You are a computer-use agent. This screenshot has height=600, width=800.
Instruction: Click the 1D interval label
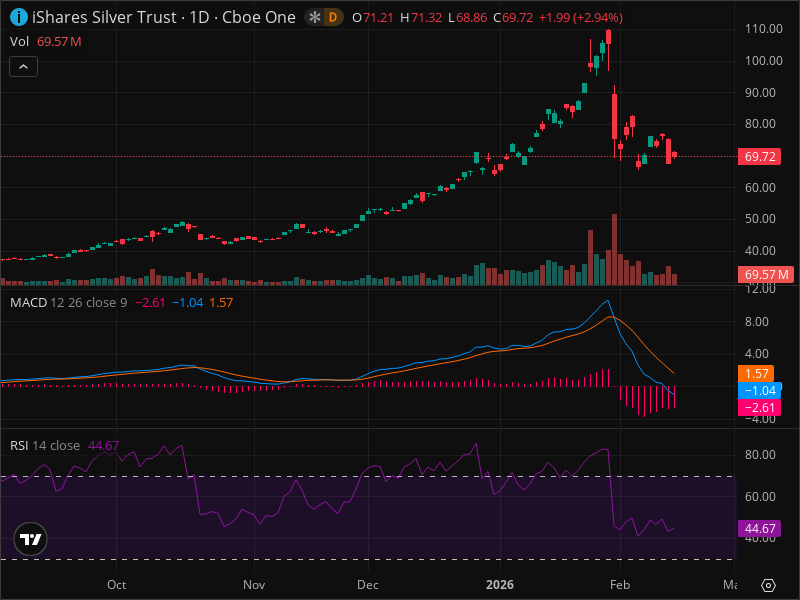tap(199, 17)
